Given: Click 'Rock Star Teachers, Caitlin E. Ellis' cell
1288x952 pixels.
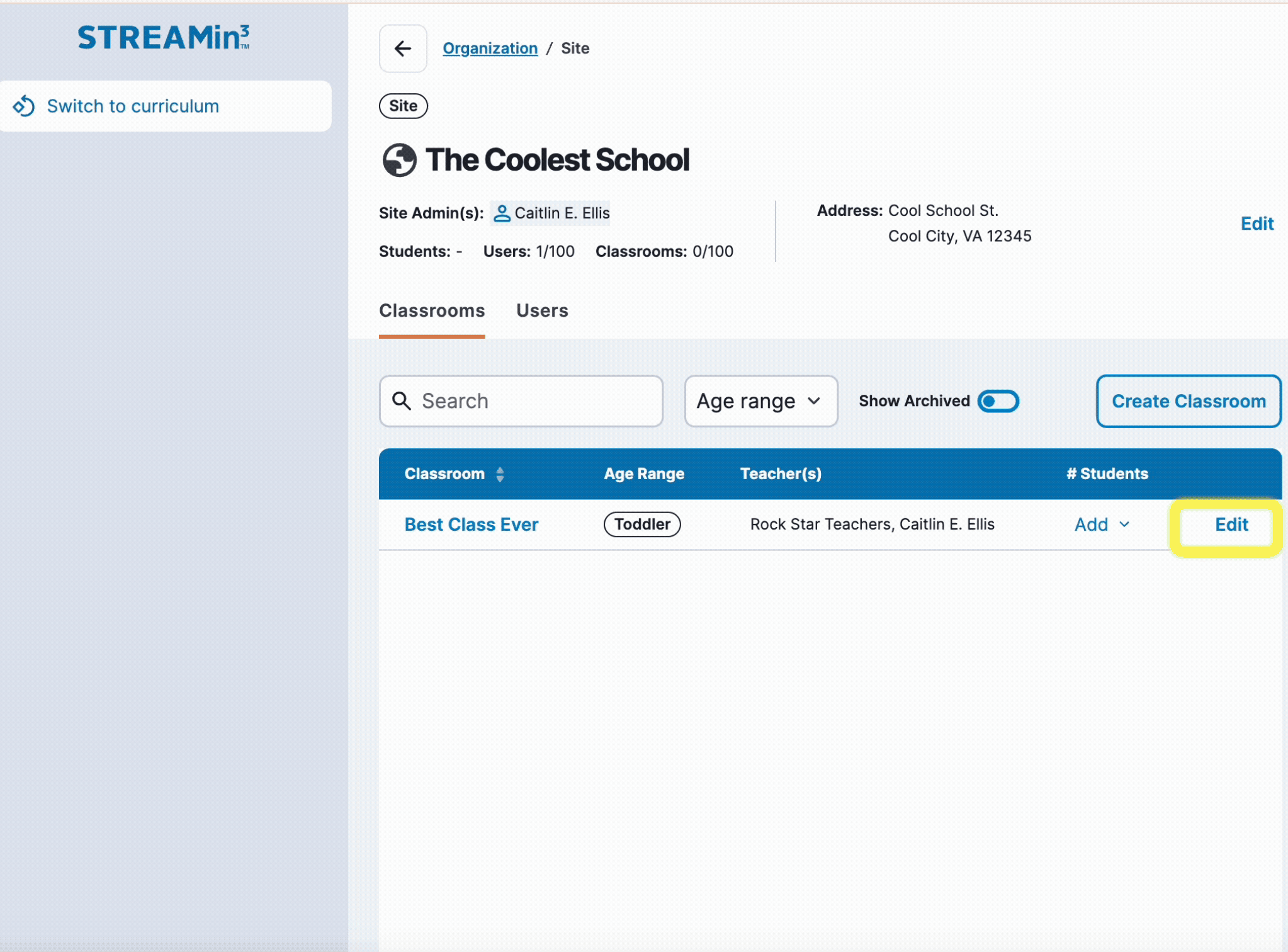Looking at the screenshot, I should [x=872, y=524].
